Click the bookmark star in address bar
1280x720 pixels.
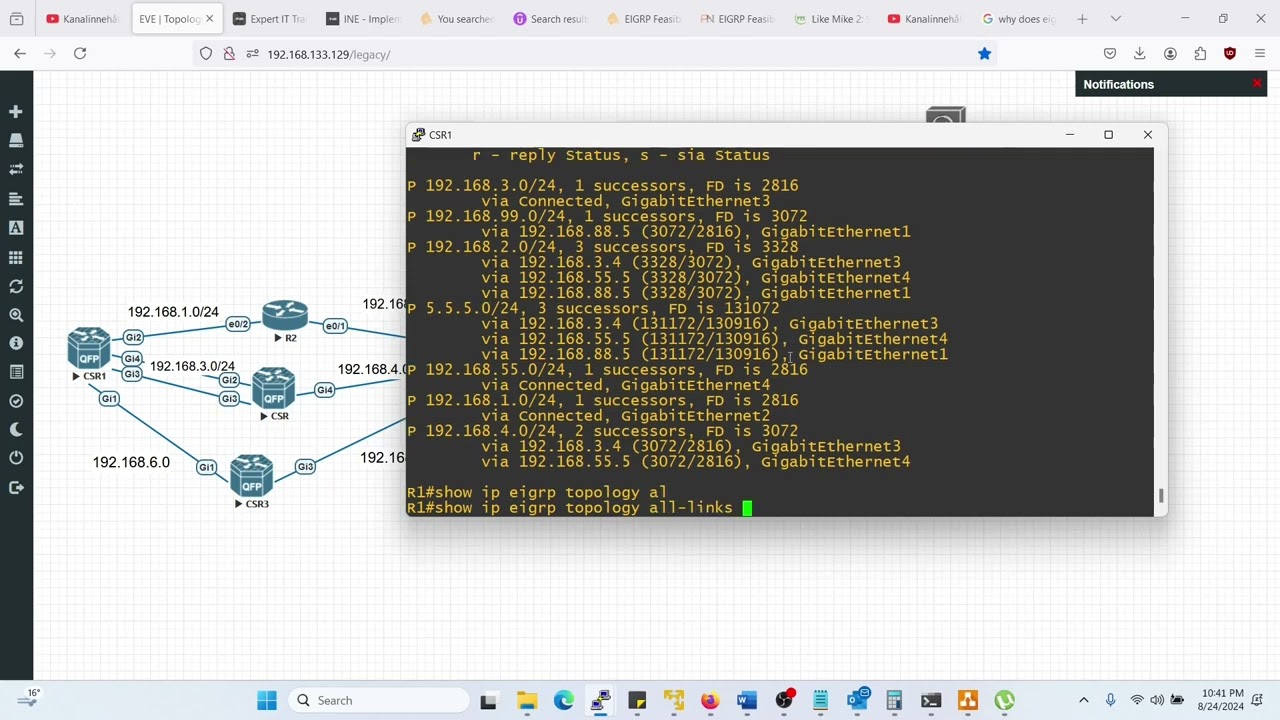(x=984, y=54)
